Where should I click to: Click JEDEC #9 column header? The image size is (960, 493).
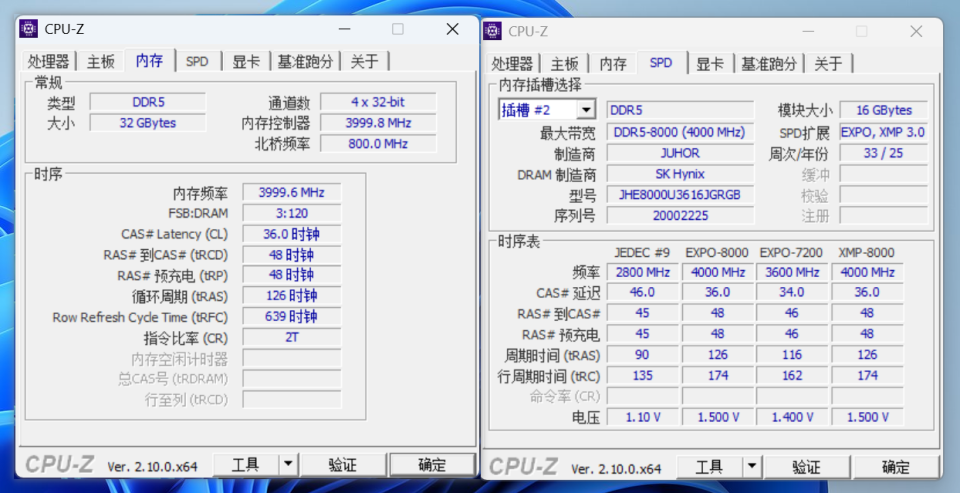point(642,253)
